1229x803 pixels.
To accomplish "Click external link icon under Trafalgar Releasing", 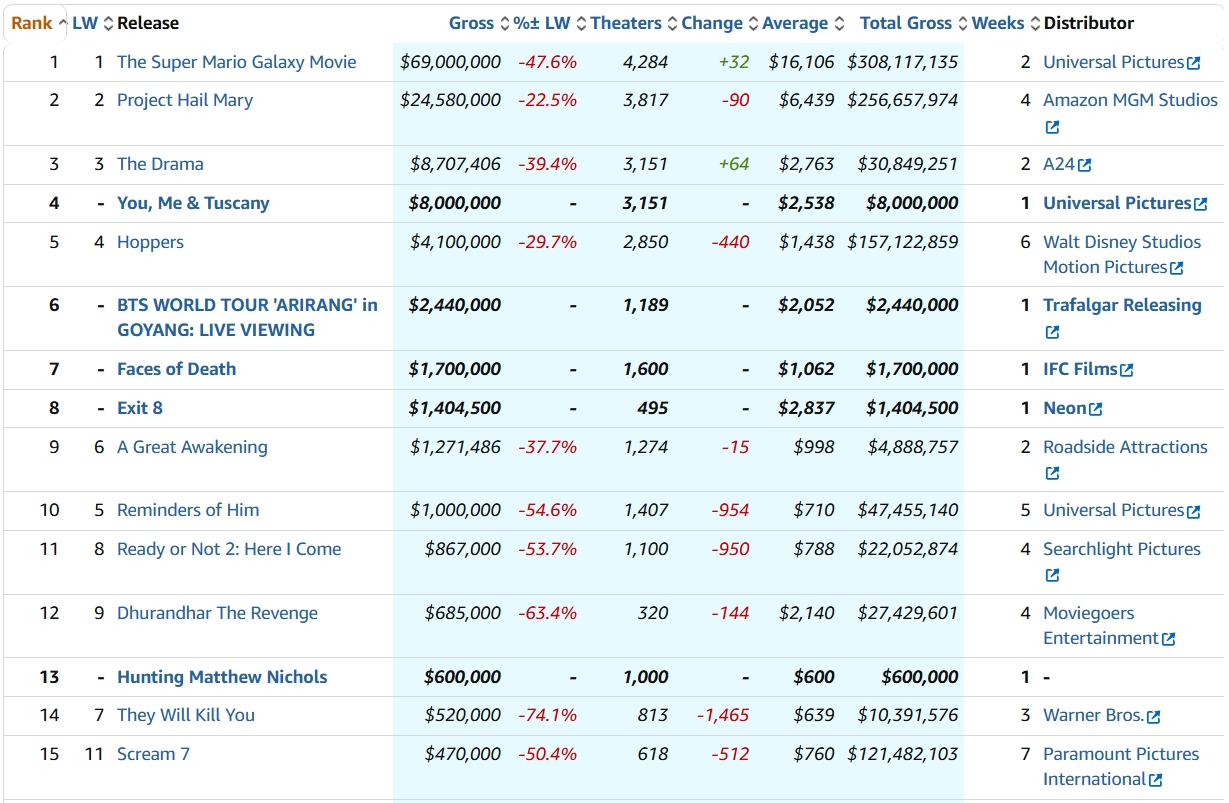I will click(1052, 332).
